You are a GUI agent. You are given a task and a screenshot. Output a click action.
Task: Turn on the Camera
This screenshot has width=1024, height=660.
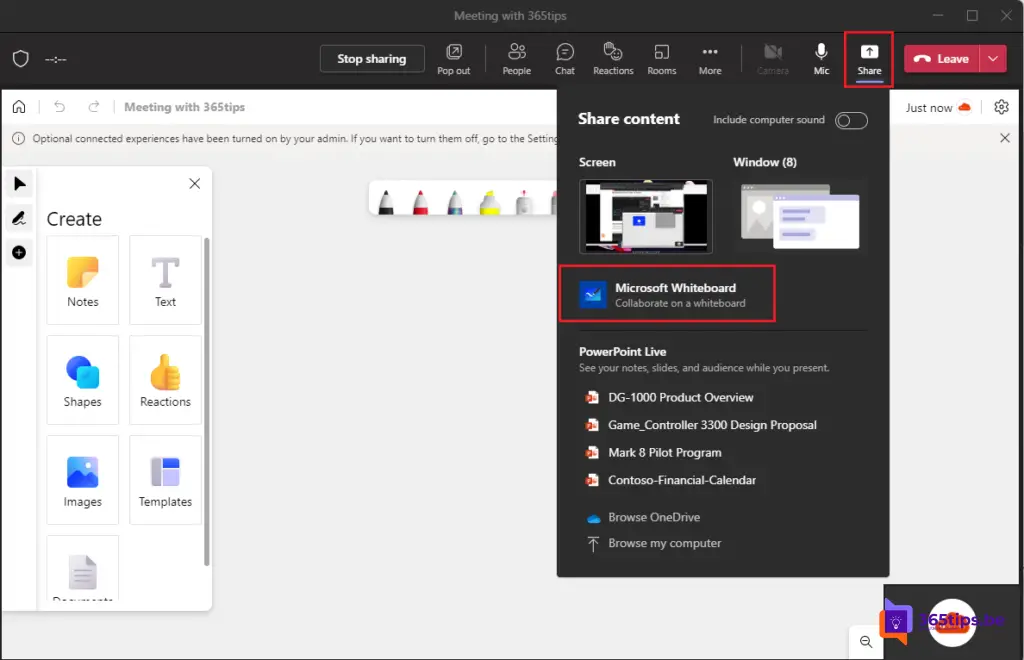click(x=773, y=59)
